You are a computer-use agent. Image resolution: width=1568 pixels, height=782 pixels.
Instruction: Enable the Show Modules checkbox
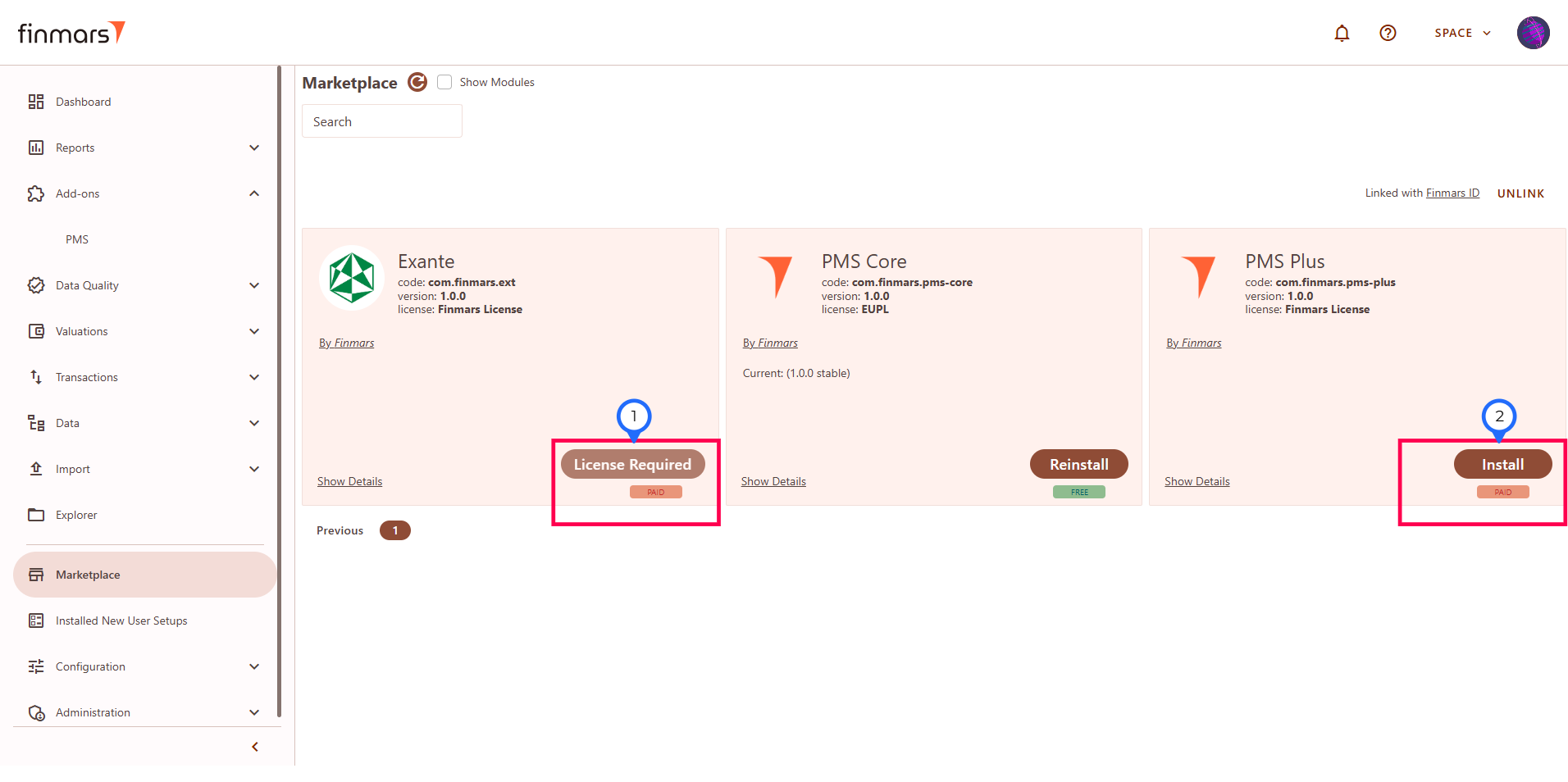444,82
